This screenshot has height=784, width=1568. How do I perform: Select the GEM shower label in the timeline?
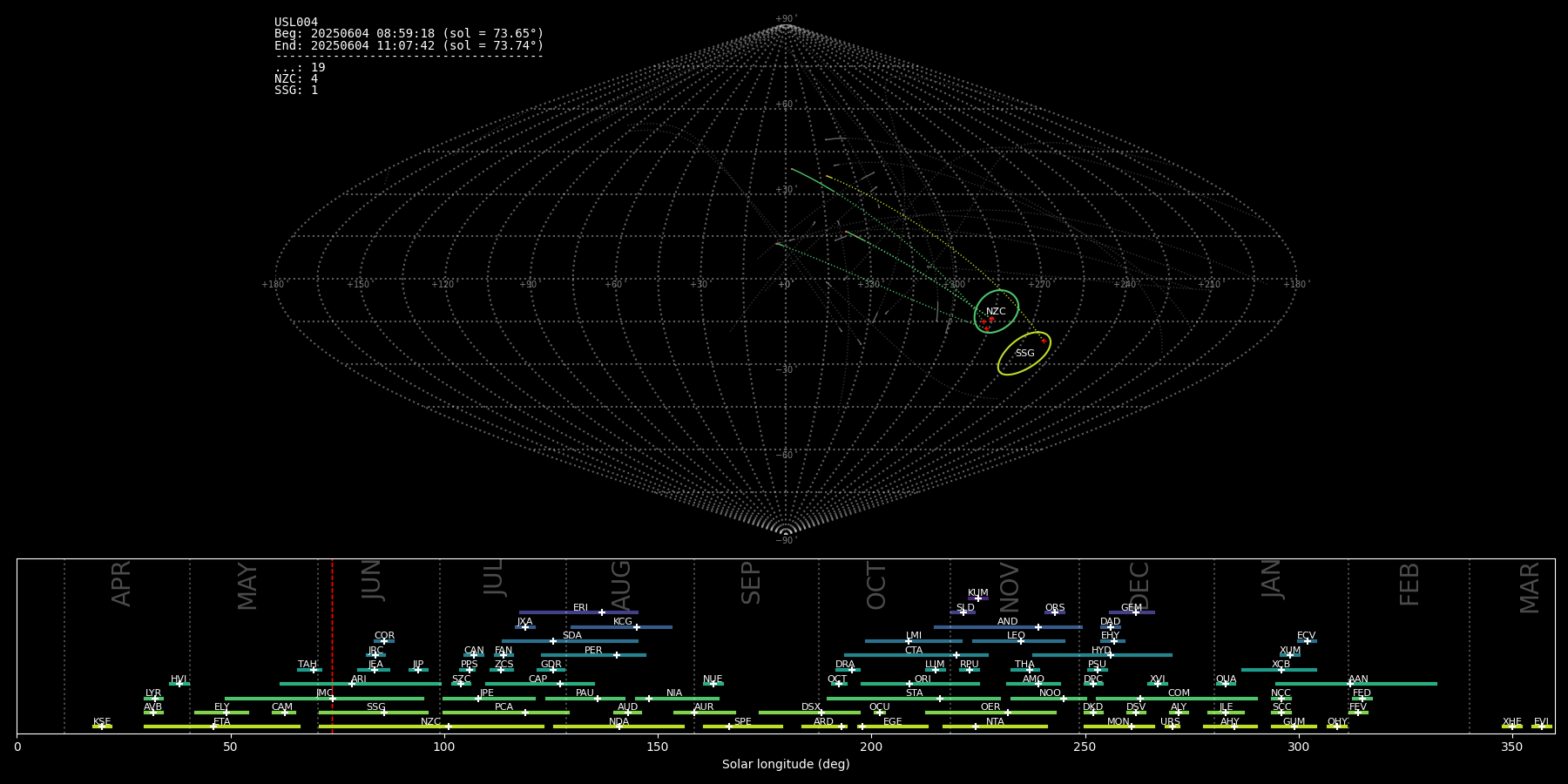pos(1131,608)
